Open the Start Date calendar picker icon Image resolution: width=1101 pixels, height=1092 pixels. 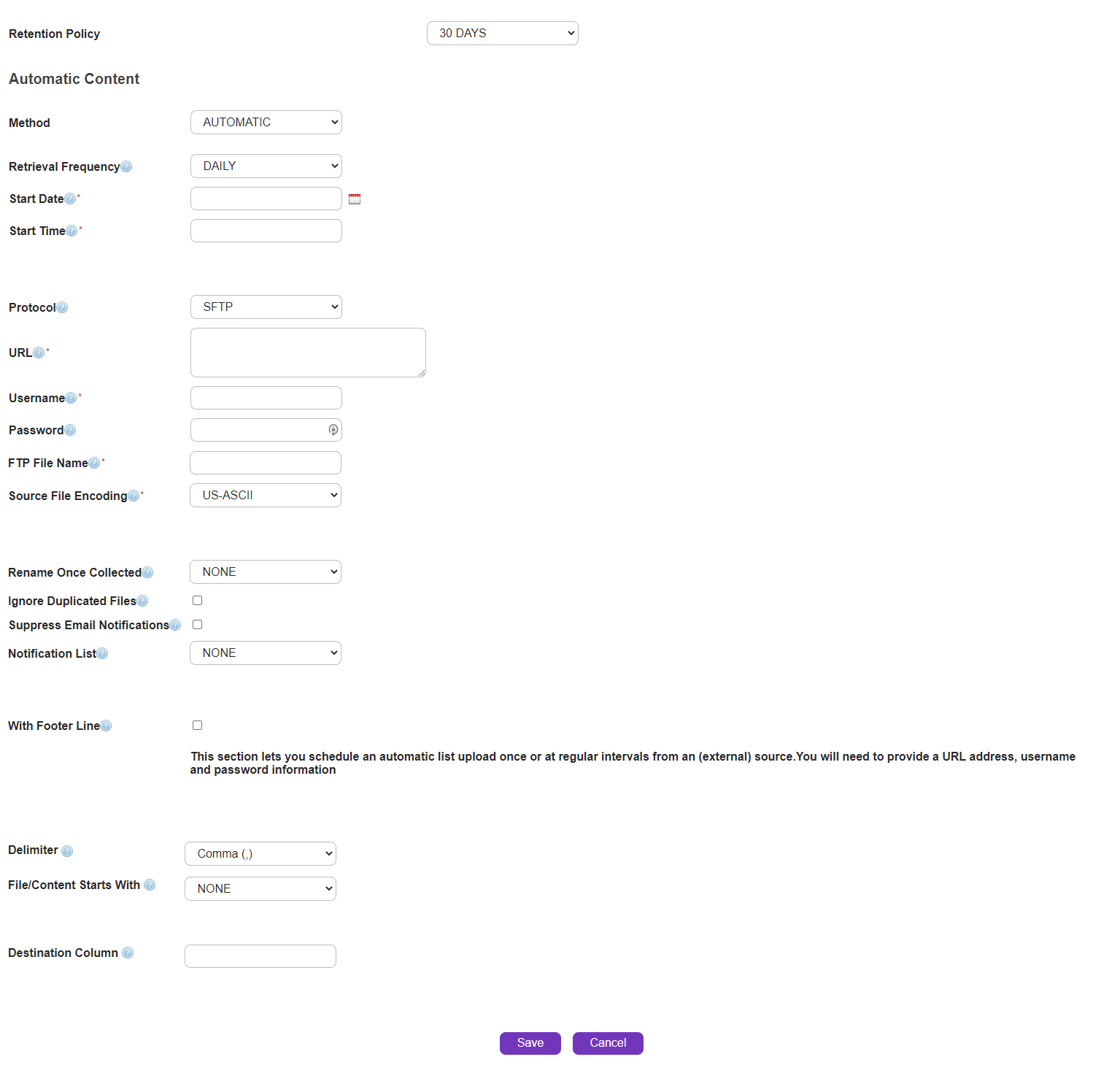tap(355, 199)
